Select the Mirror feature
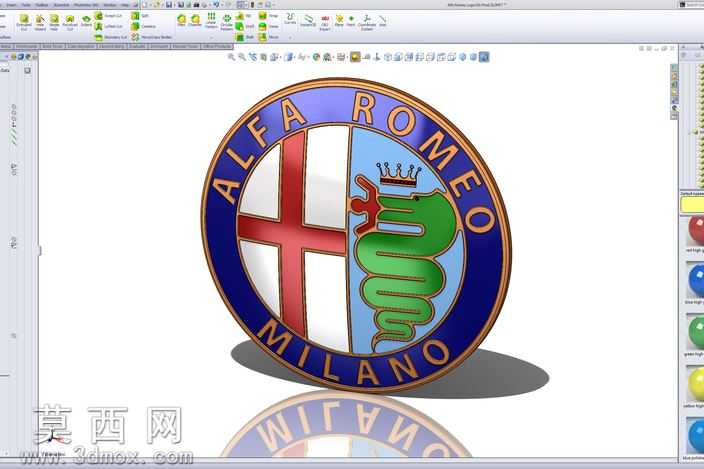The width and height of the screenshot is (704, 469). [x=268, y=37]
